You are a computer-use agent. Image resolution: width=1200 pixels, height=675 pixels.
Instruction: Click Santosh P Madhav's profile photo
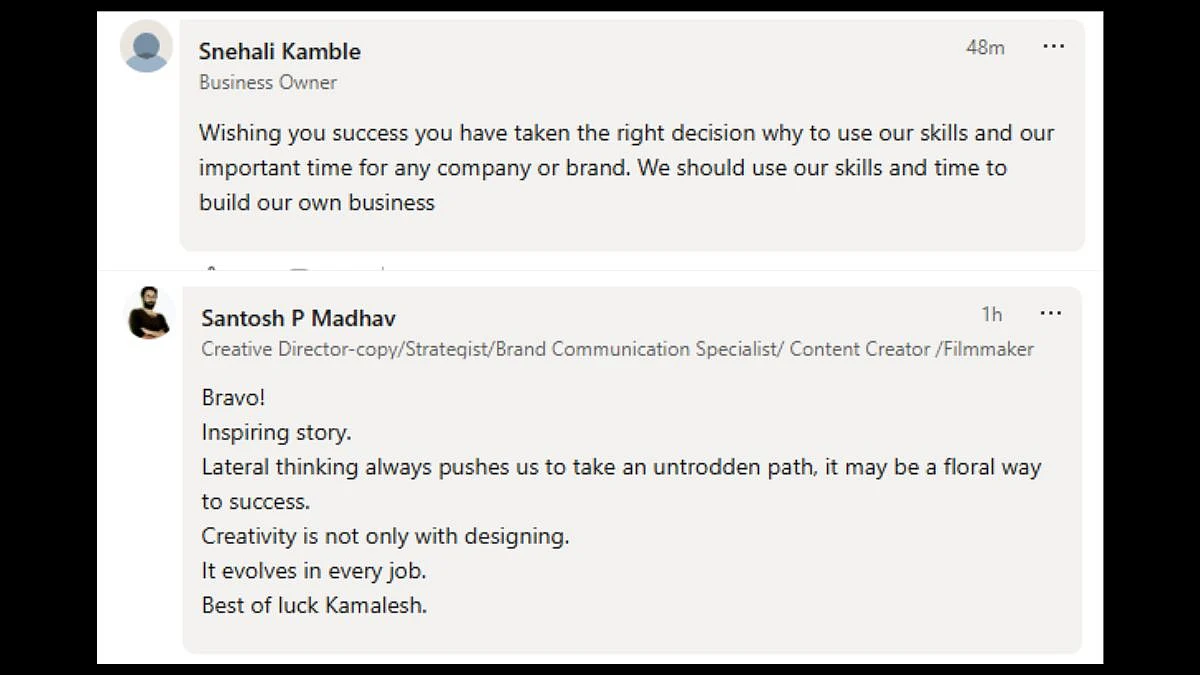150,313
